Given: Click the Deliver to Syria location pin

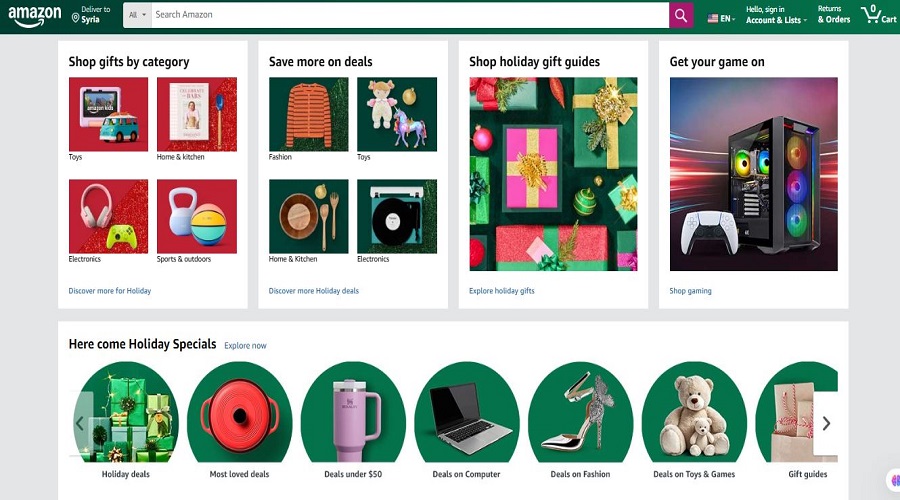Looking at the screenshot, I should (76, 18).
